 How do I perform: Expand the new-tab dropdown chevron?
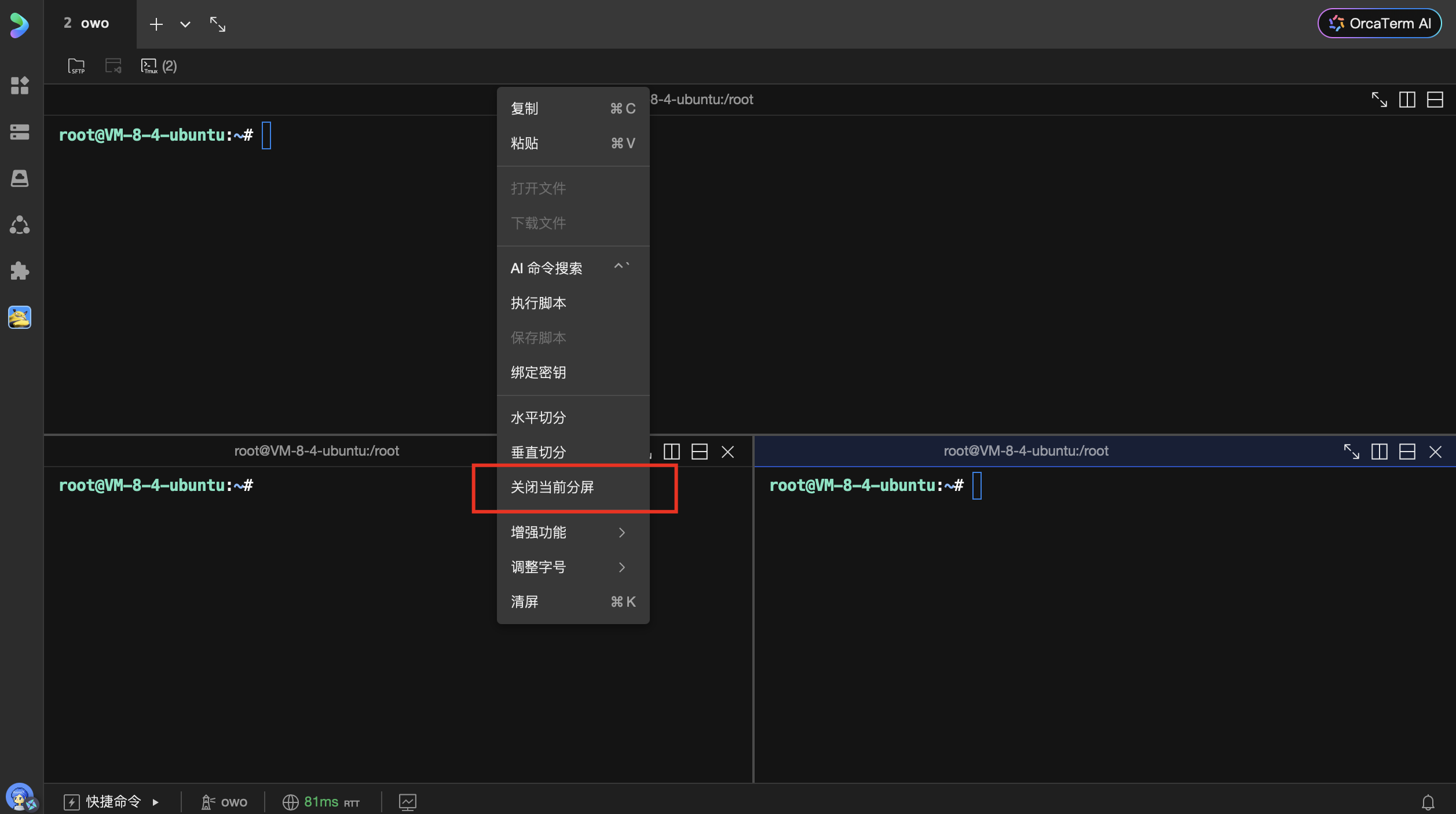coord(185,24)
